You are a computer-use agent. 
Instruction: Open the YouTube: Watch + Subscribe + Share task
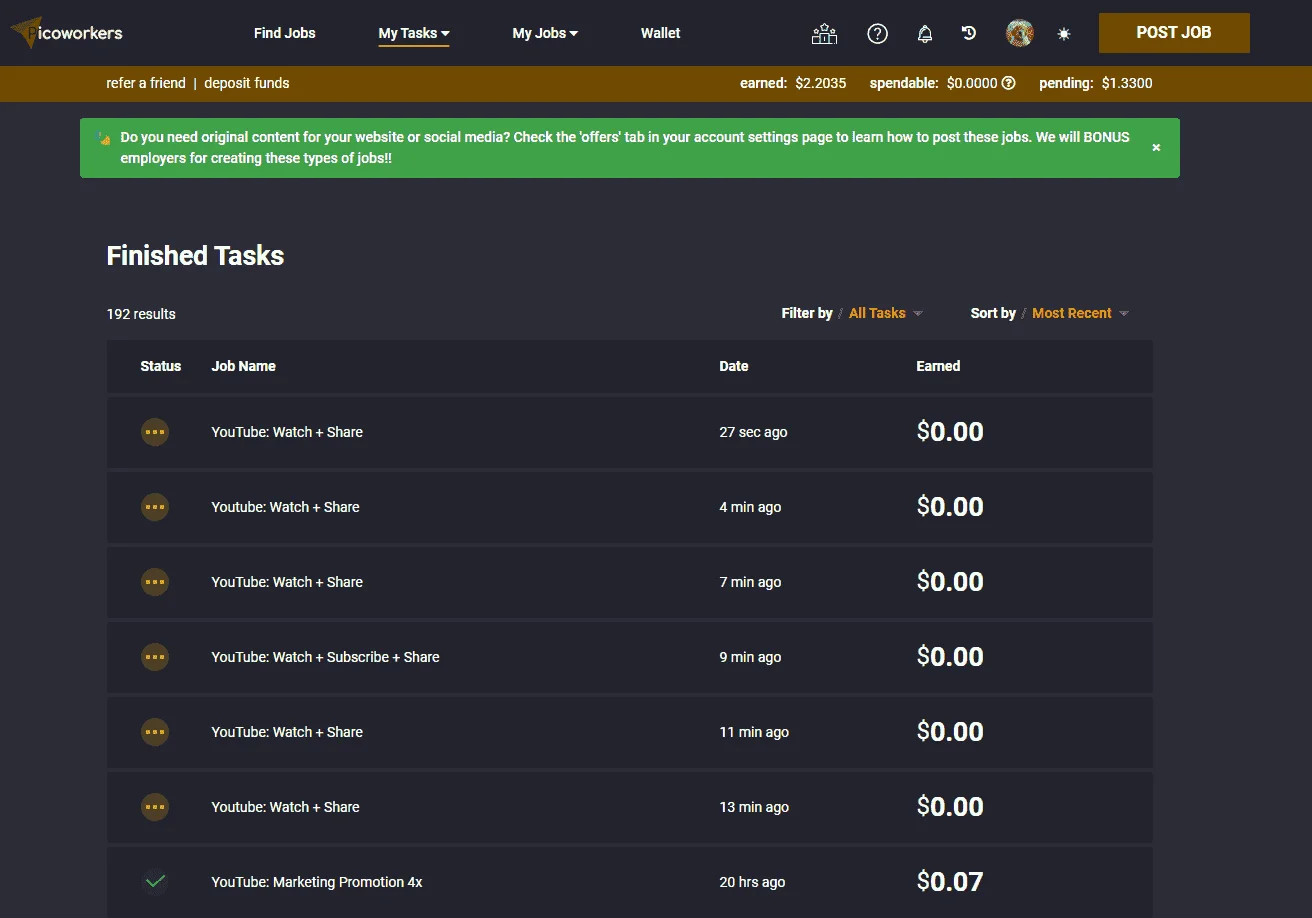pyautogui.click(x=325, y=657)
